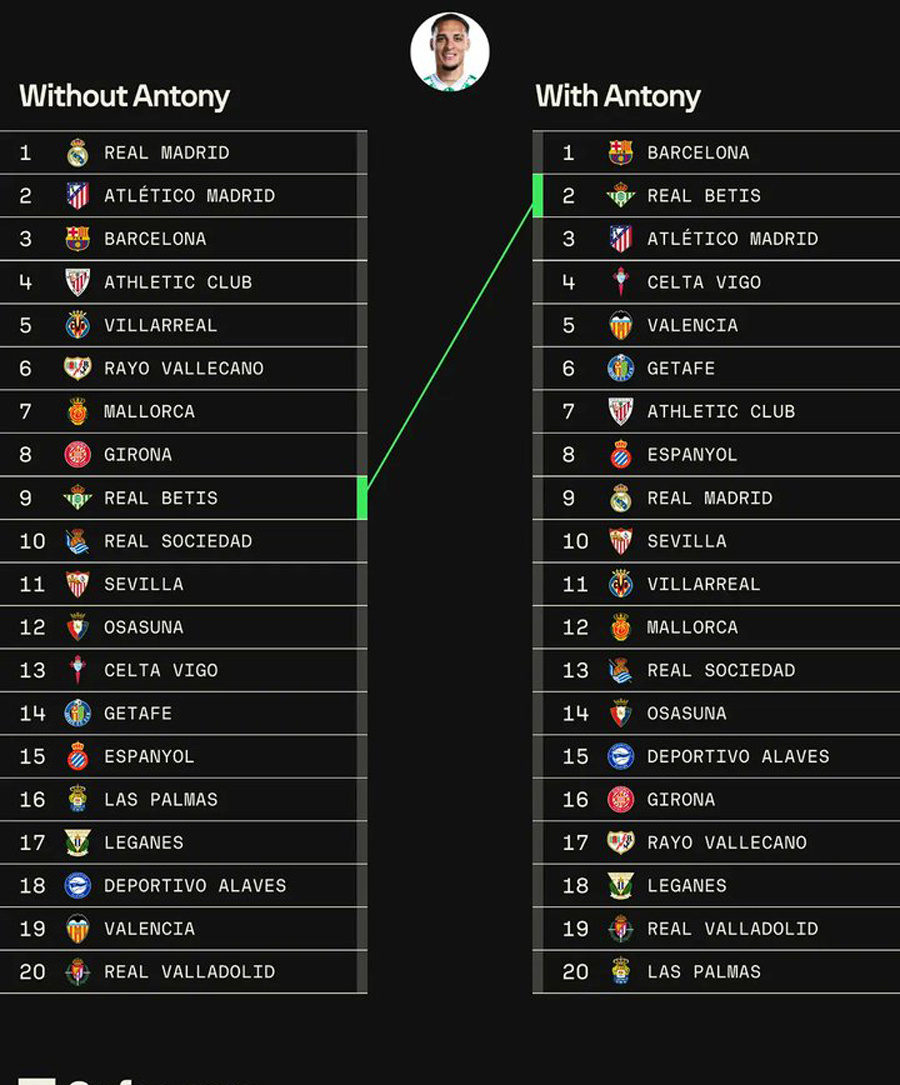Click green highlight marker beside Real Betis, left table
This screenshot has width=900, height=1085.
(x=362, y=498)
